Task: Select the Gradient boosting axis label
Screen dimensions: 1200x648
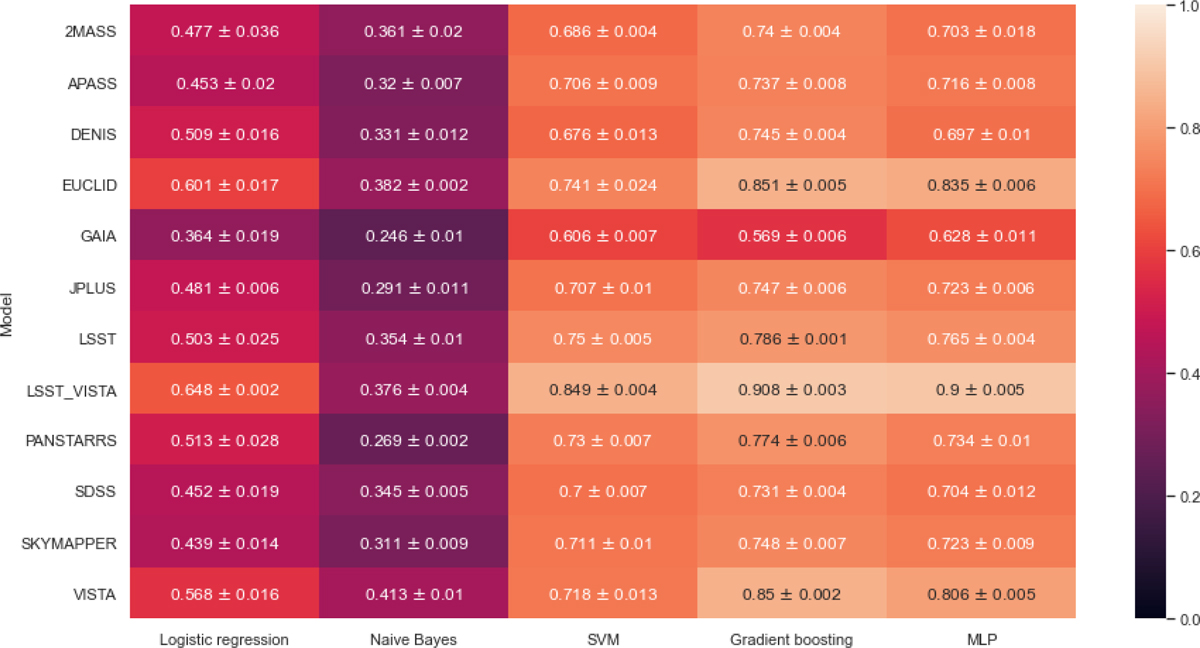Action: (x=791, y=639)
